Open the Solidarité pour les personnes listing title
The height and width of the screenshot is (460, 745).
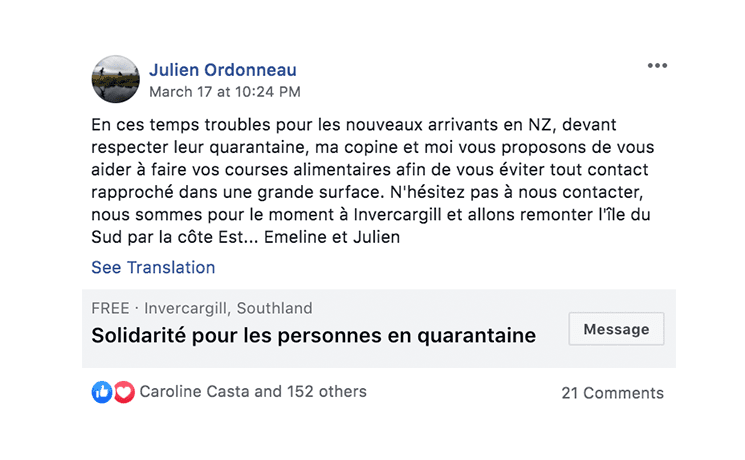[x=313, y=336]
